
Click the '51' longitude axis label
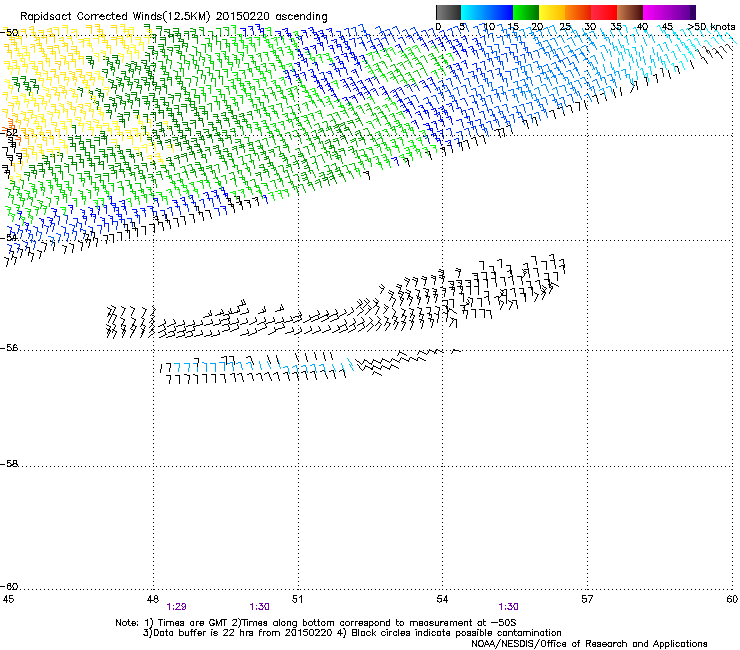click(x=297, y=599)
